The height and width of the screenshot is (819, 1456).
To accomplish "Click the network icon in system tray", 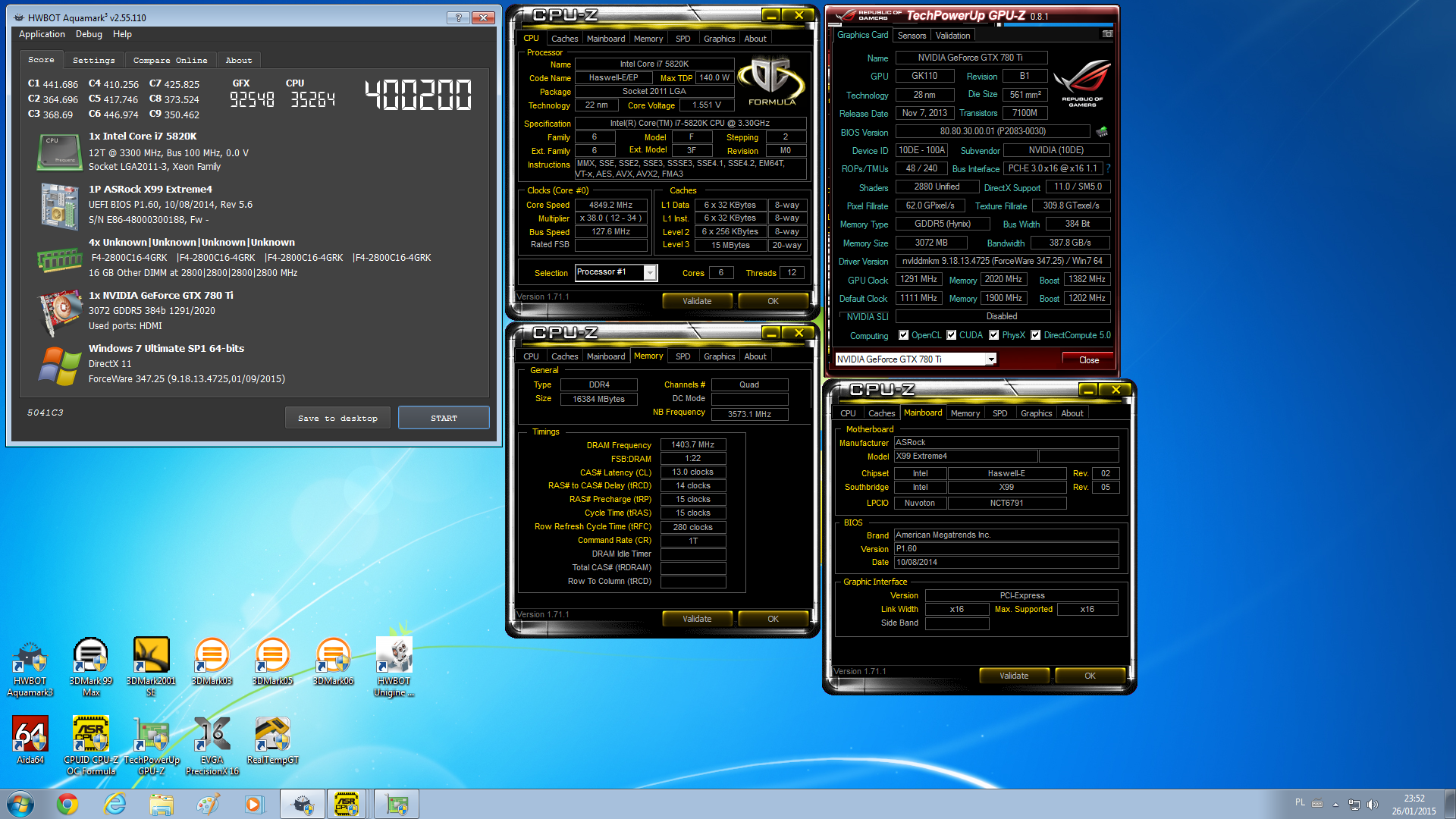I will coord(1354,804).
